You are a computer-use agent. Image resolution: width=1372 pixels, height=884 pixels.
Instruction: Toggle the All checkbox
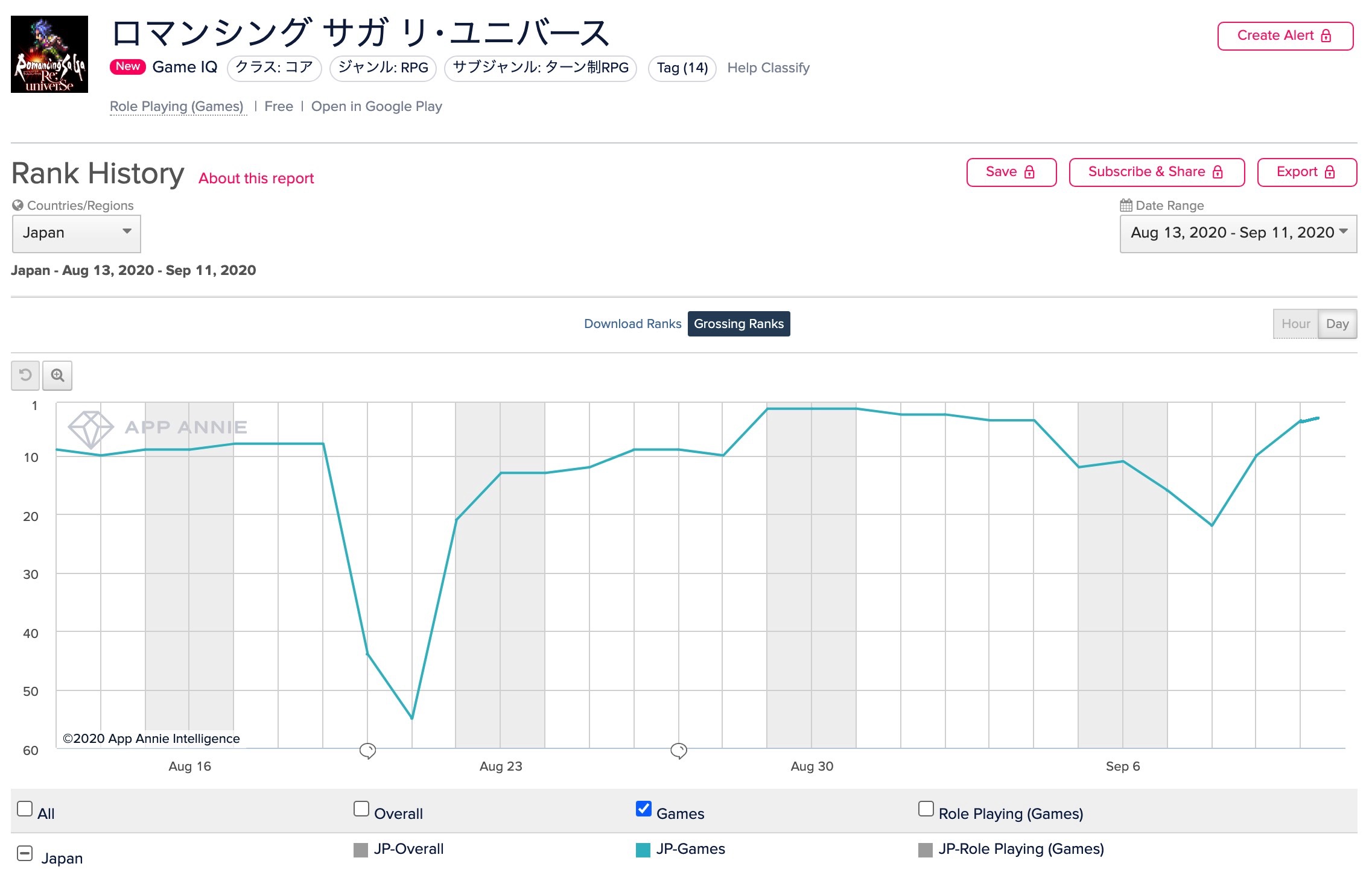25,809
